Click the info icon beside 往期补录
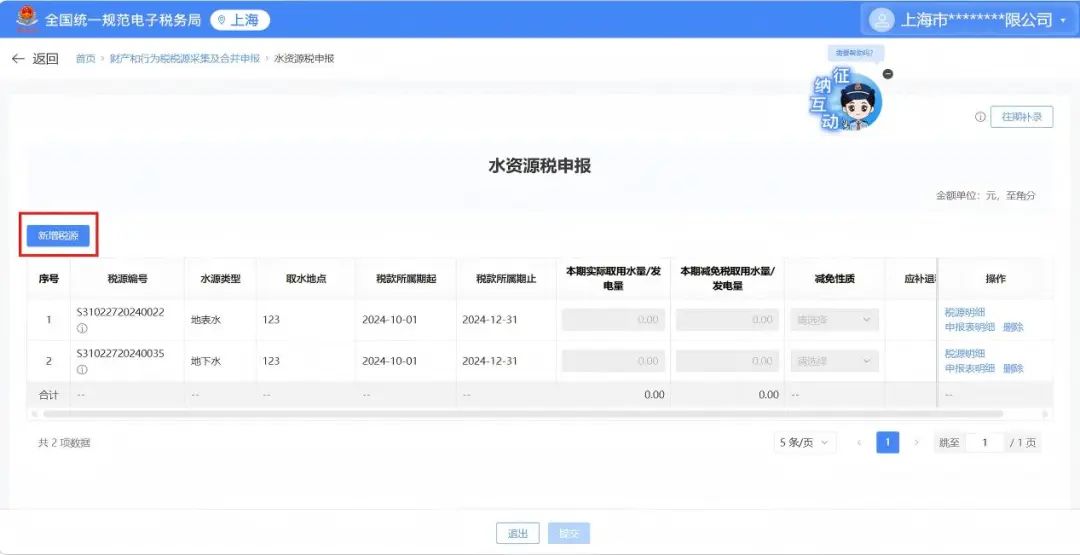The height and width of the screenshot is (555, 1080). [980, 117]
